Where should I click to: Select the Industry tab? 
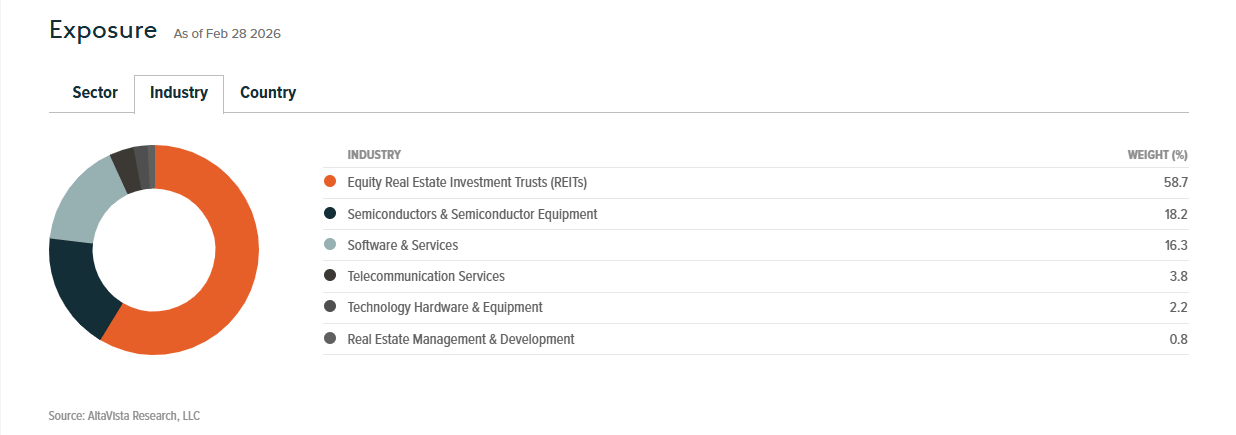(179, 93)
